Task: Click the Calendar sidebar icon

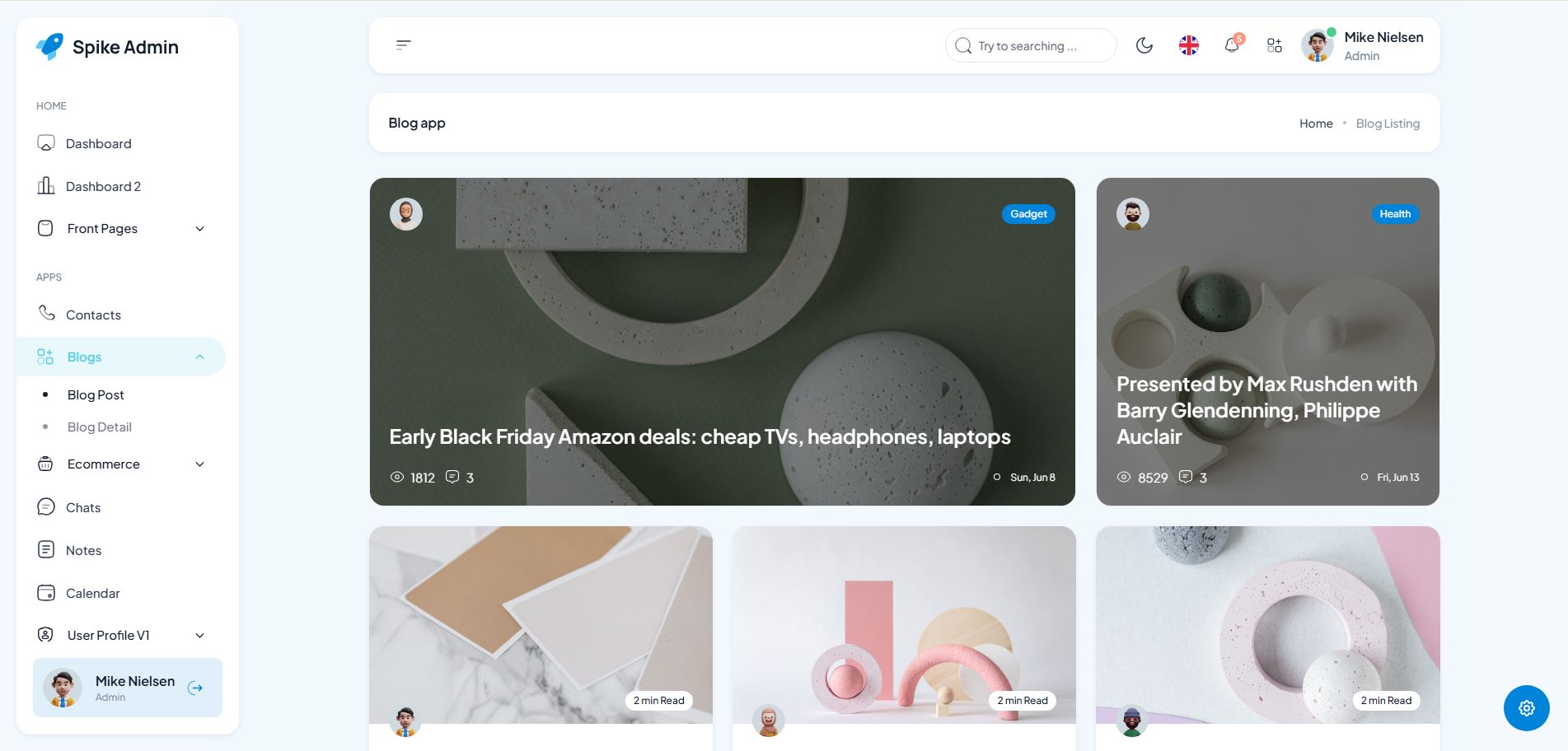Action: (46, 593)
